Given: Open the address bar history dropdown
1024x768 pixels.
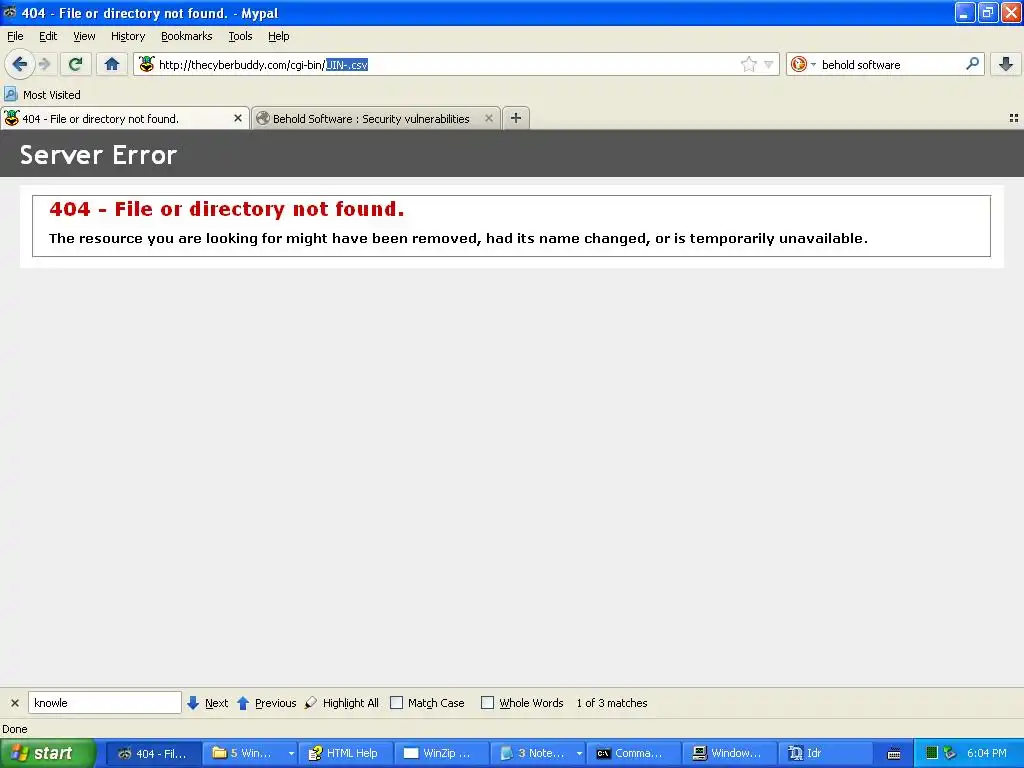Looking at the screenshot, I should point(769,64).
